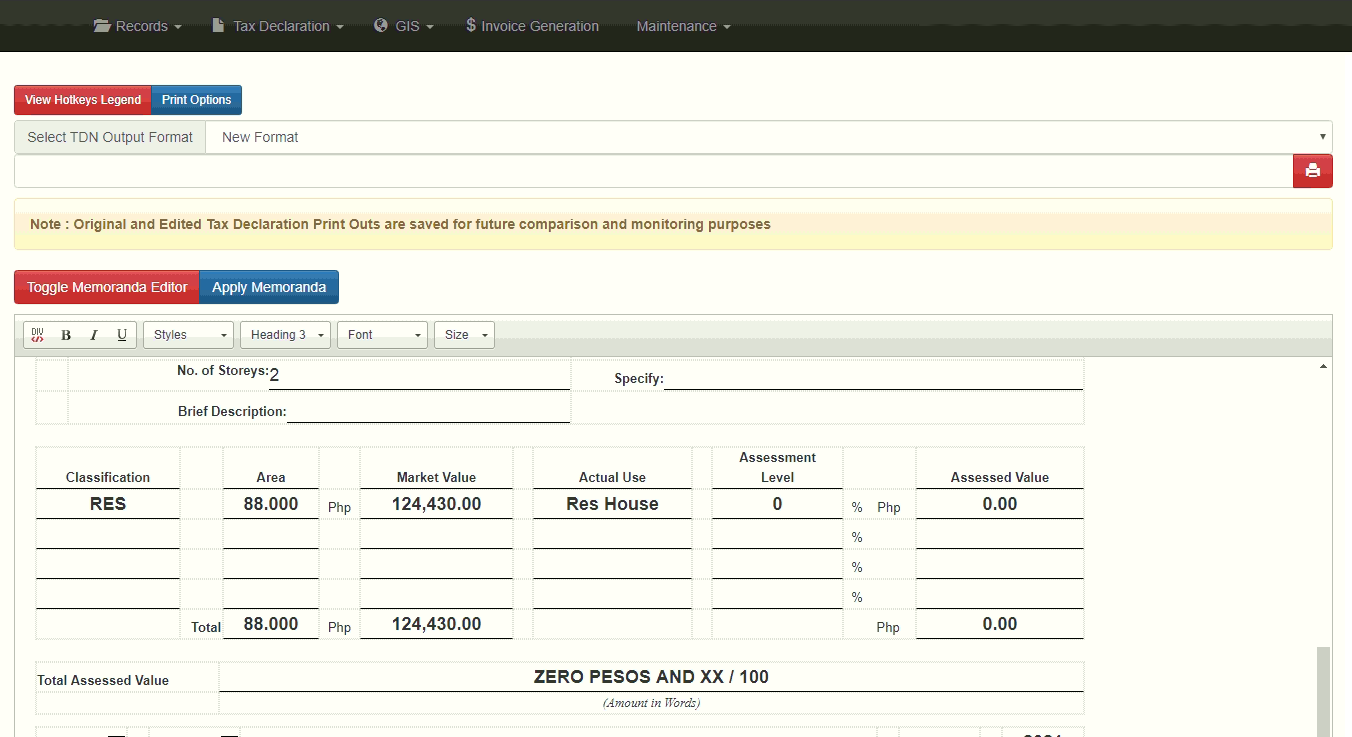Click View Hotkeys Legend button
Screen dimensions: 1352x737
(83, 100)
